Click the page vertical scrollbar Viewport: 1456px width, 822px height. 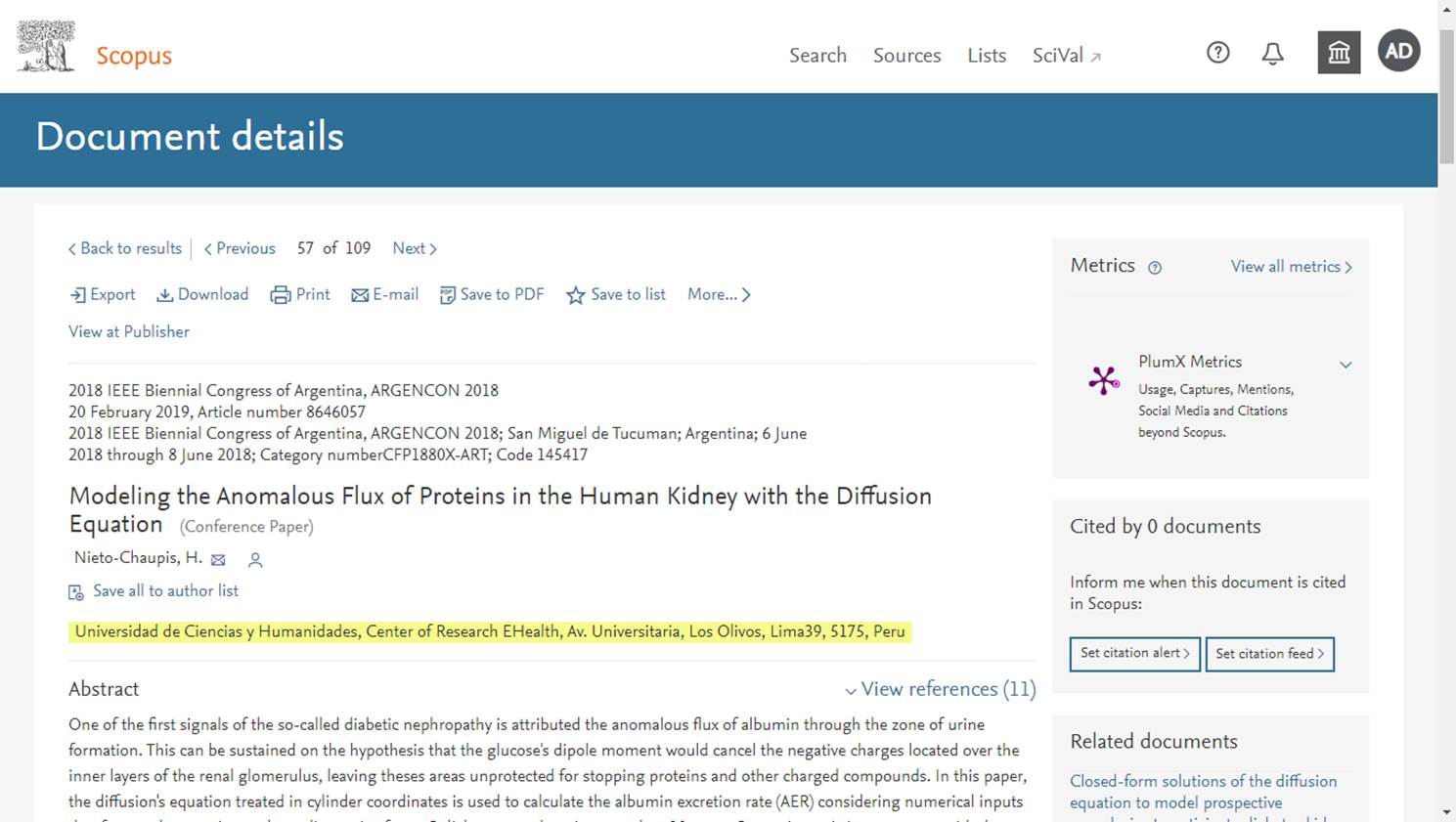1446,411
